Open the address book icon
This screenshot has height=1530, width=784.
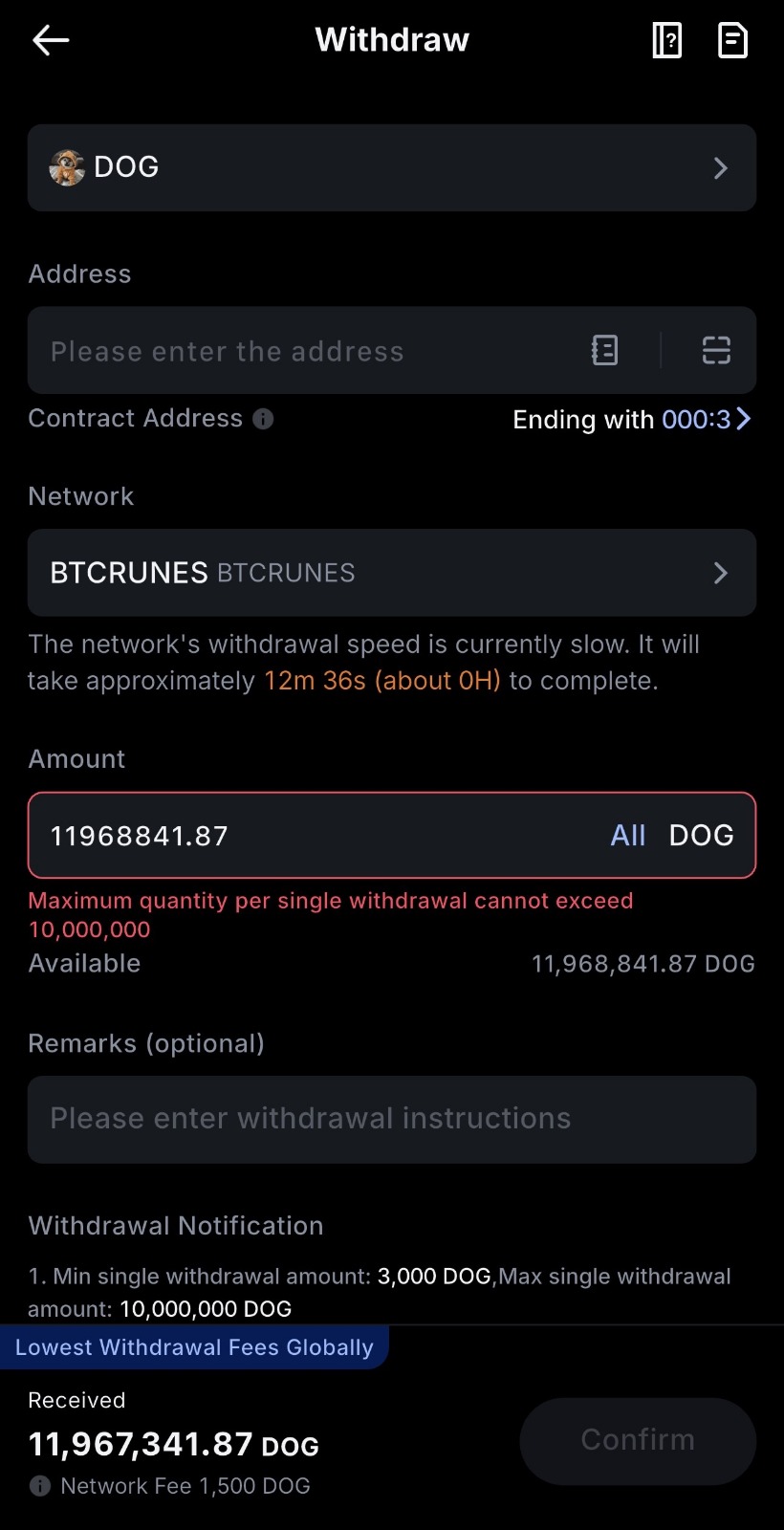(604, 351)
